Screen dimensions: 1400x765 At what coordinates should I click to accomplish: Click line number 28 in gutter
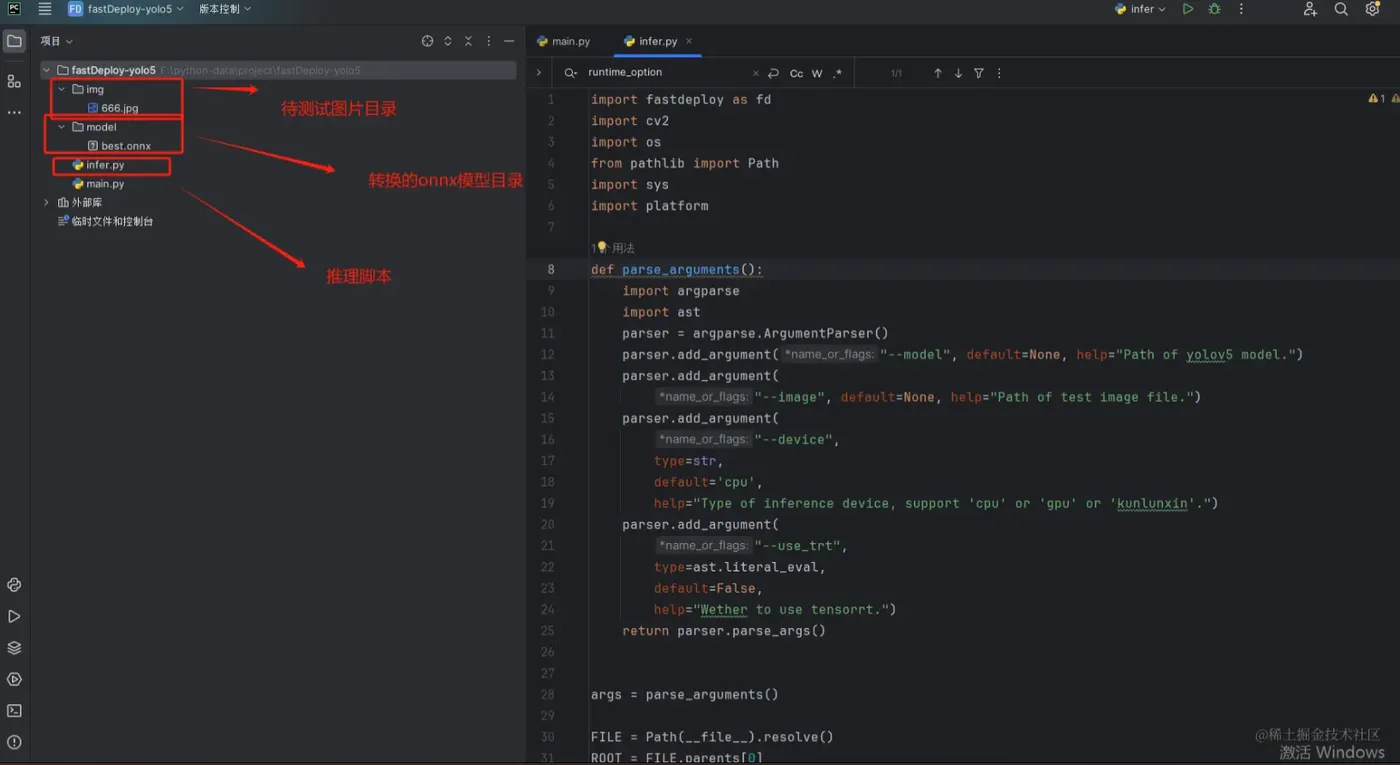(547, 694)
